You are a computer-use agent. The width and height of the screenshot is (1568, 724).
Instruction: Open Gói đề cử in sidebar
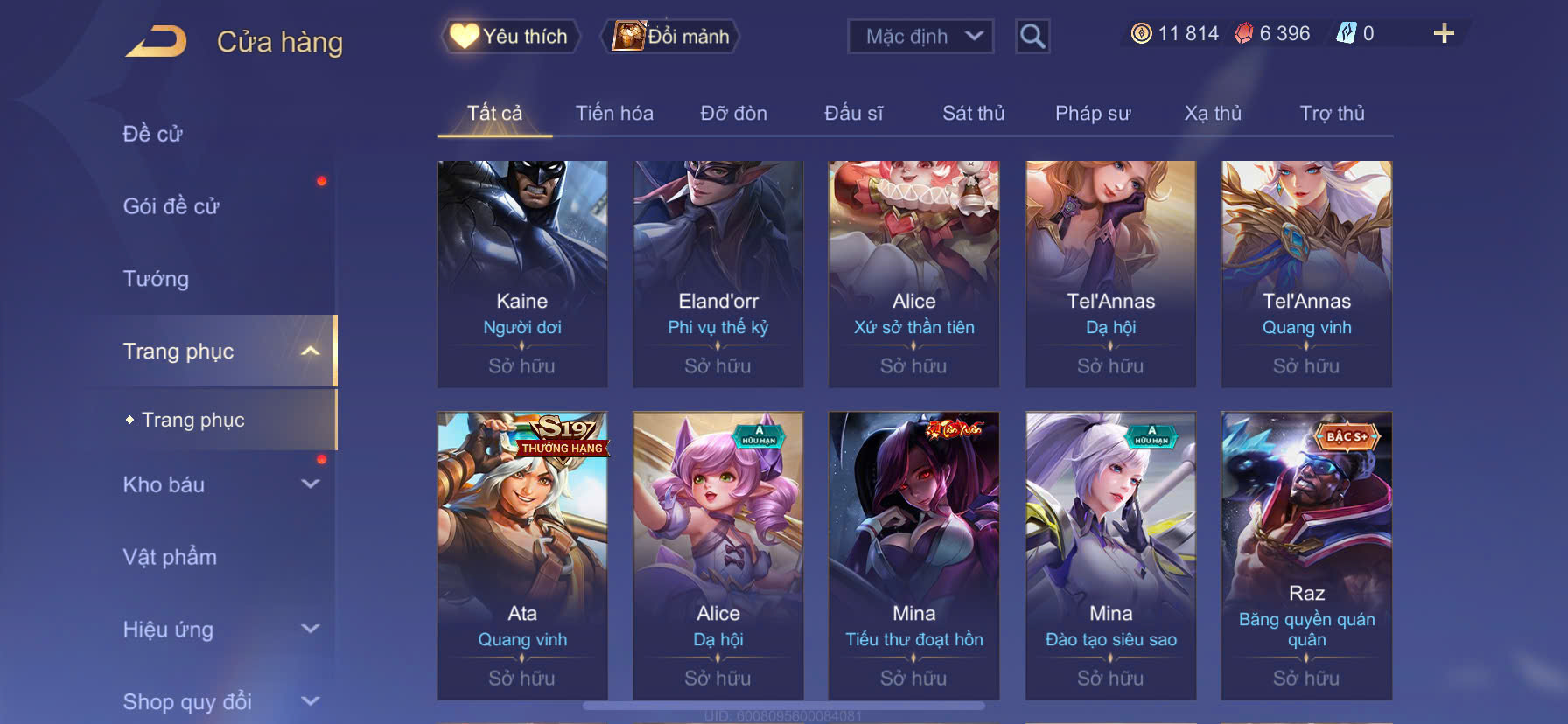(x=171, y=206)
